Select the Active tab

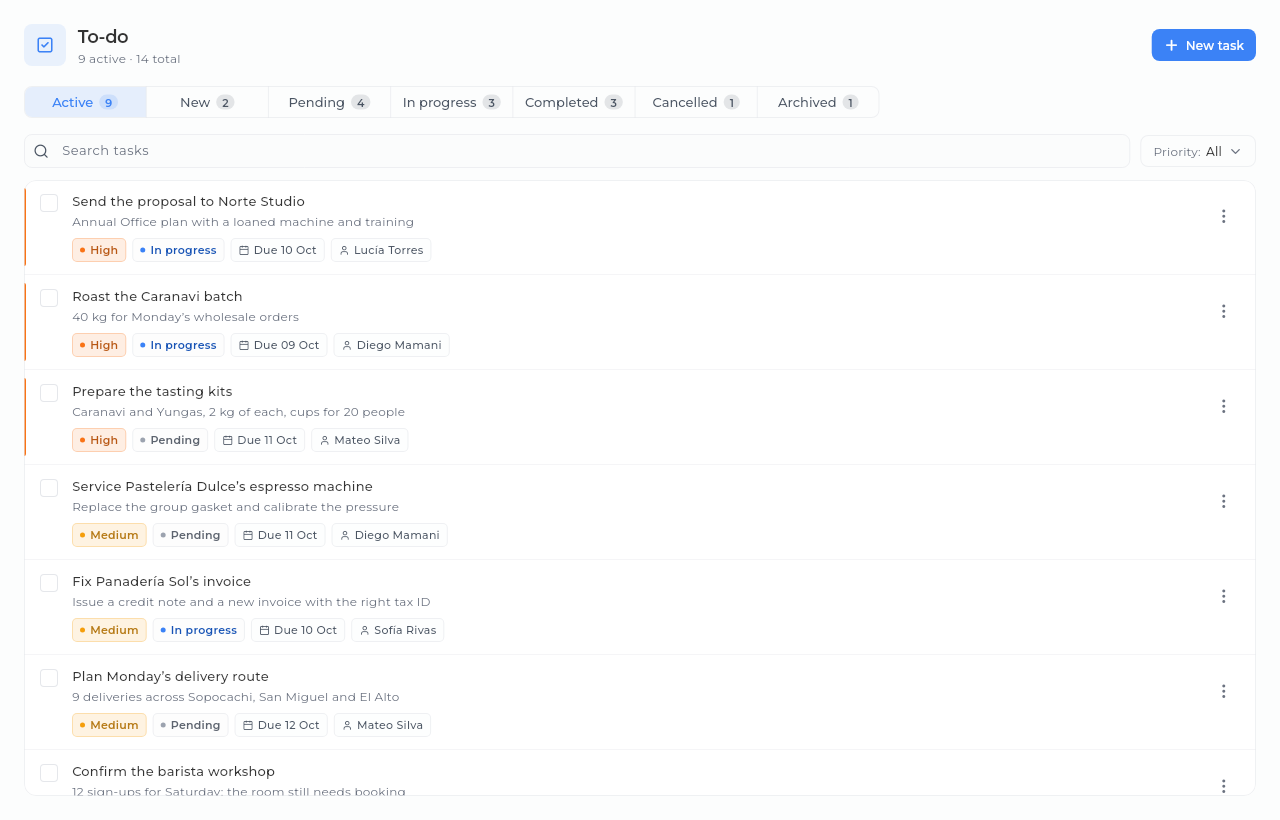tap(85, 102)
